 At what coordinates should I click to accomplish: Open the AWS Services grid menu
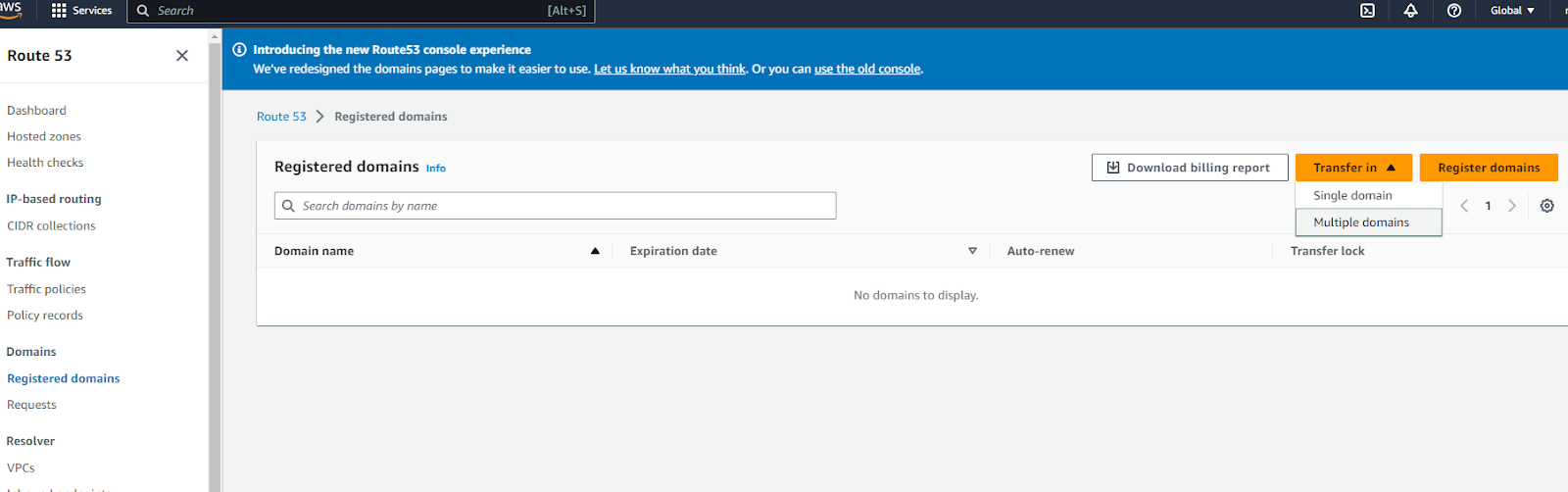click(81, 11)
